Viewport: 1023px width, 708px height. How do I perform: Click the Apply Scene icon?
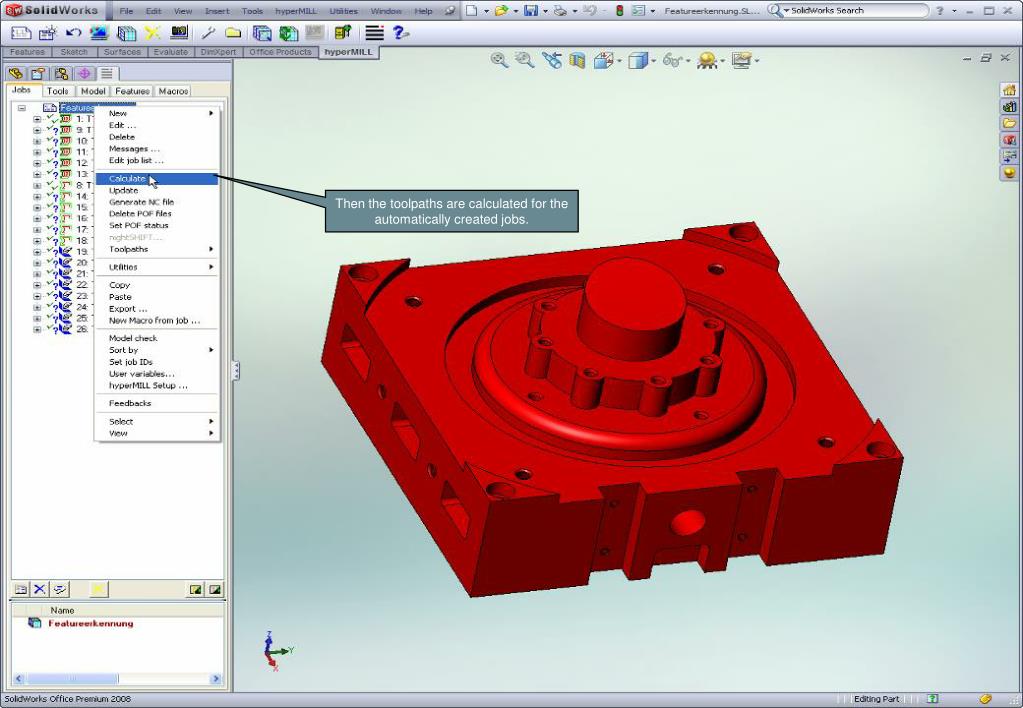[707, 61]
